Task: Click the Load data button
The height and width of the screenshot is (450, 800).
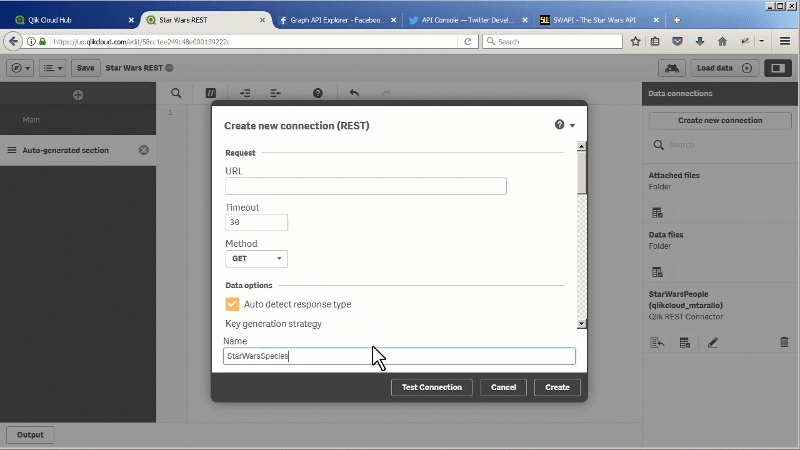Action: pyautogui.click(x=724, y=68)
